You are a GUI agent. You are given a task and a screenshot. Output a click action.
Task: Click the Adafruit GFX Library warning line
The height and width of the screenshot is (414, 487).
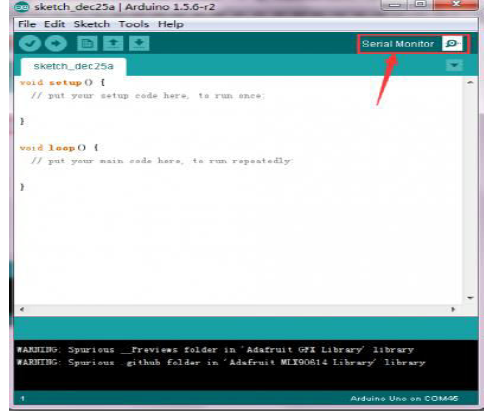215,350
